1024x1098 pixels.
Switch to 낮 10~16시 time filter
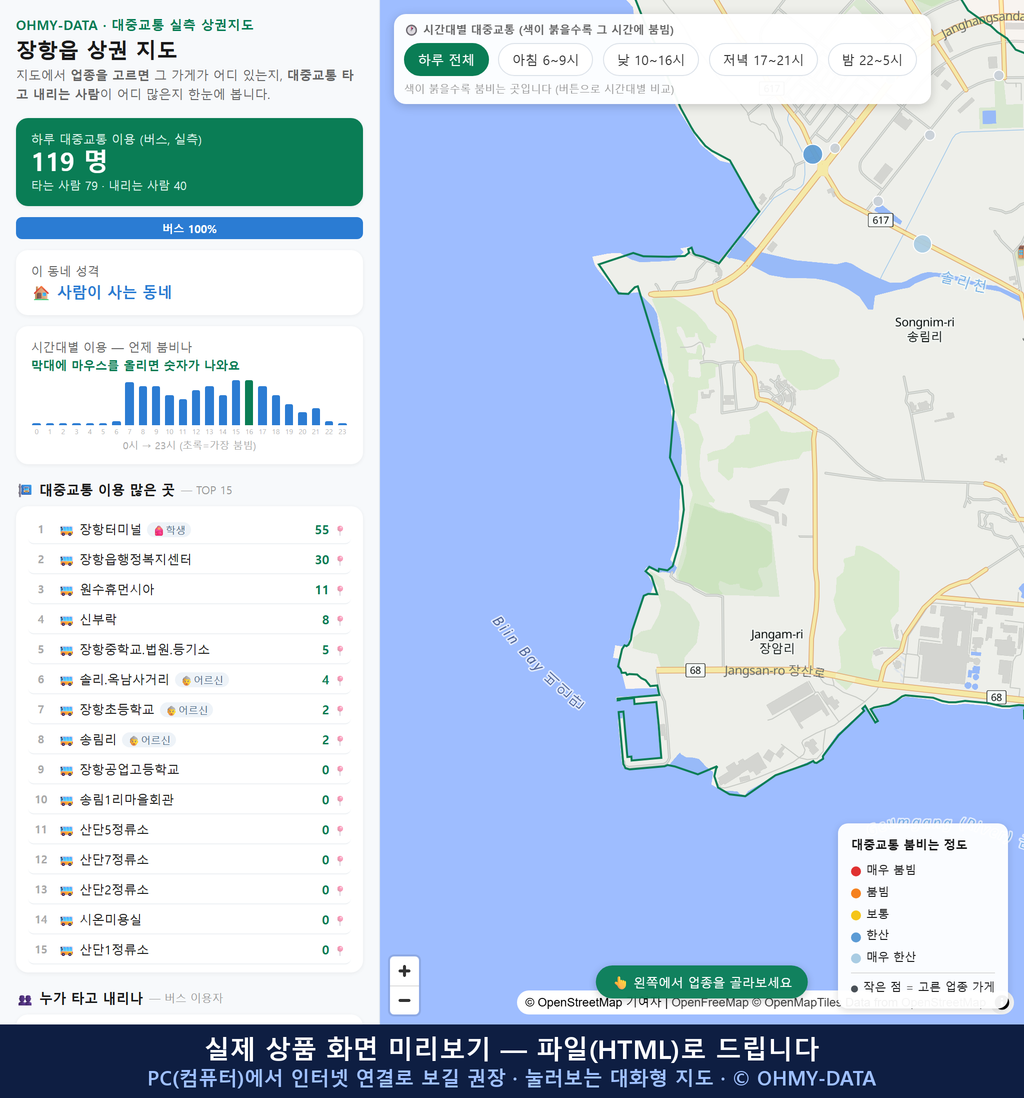click(651, 60)
